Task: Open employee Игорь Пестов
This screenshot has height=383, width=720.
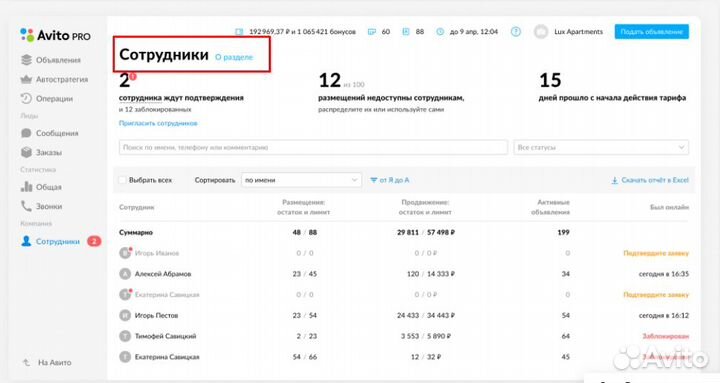Action: click(x=156, y=315)
